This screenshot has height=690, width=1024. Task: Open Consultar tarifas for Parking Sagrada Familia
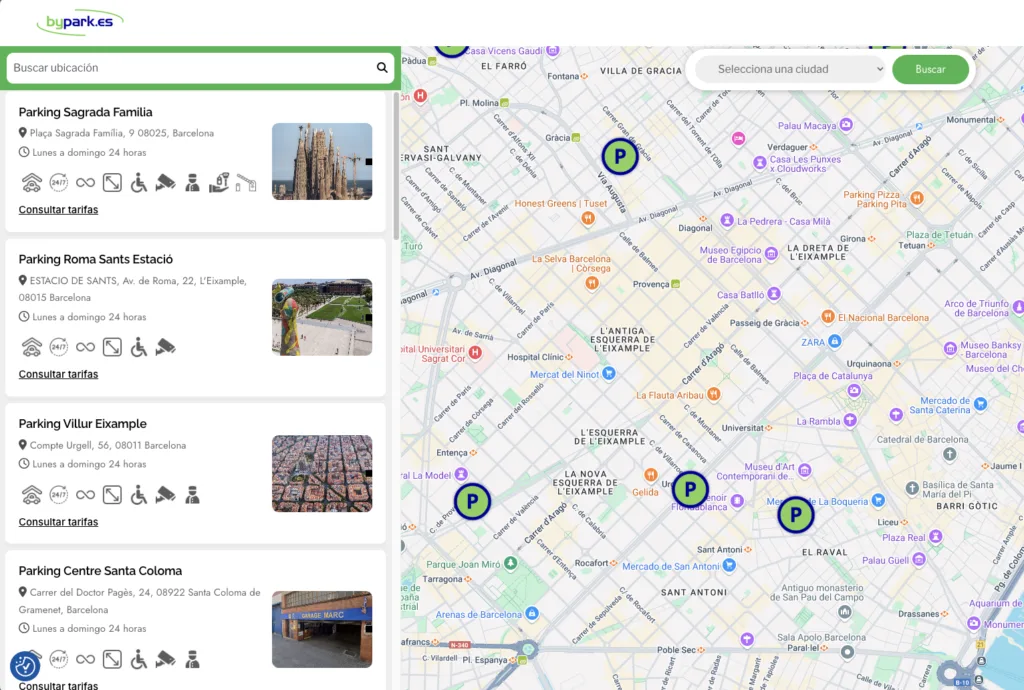[58, 210]
